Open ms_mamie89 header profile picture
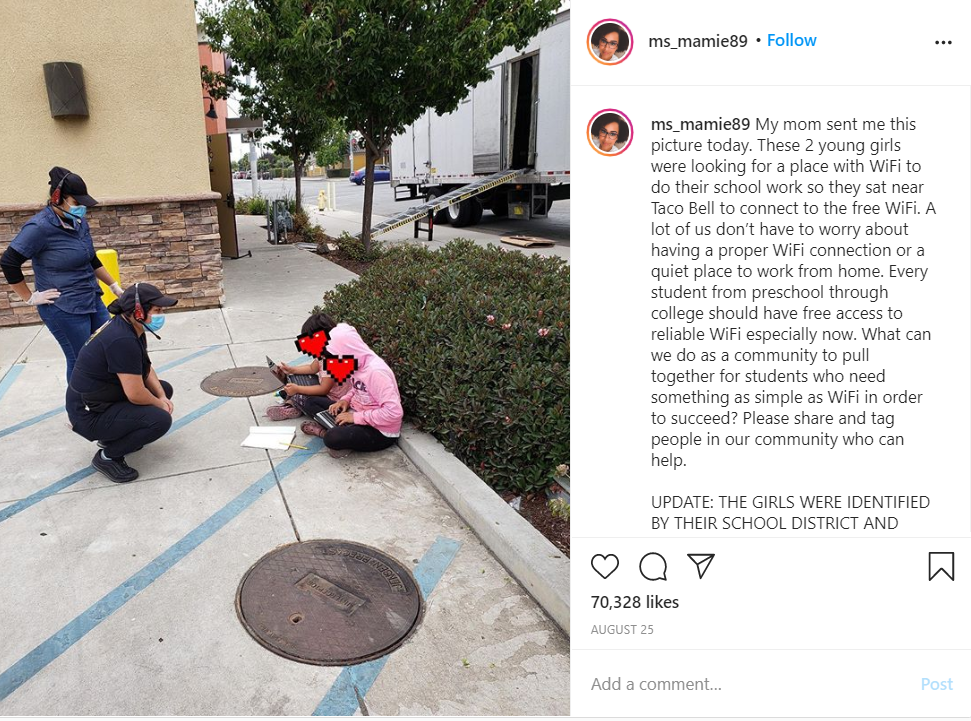 [610, 42]
